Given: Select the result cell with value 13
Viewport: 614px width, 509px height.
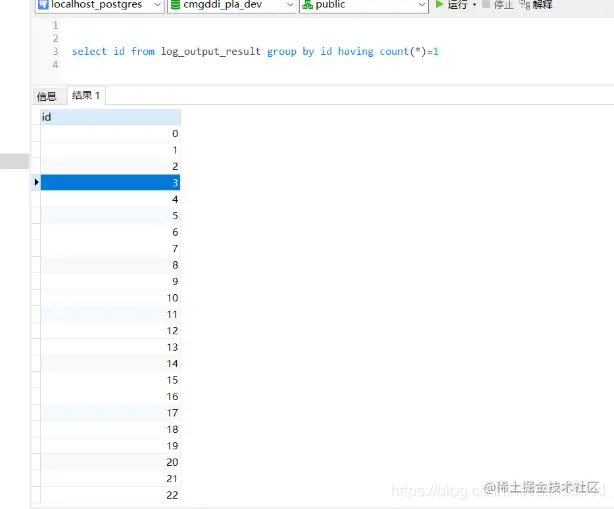Looking at the screenshot, I should coord(110,347).
